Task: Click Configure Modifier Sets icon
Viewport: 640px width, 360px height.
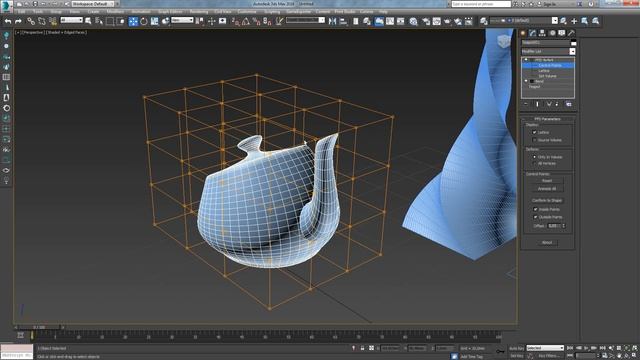Action: point(569,104)
